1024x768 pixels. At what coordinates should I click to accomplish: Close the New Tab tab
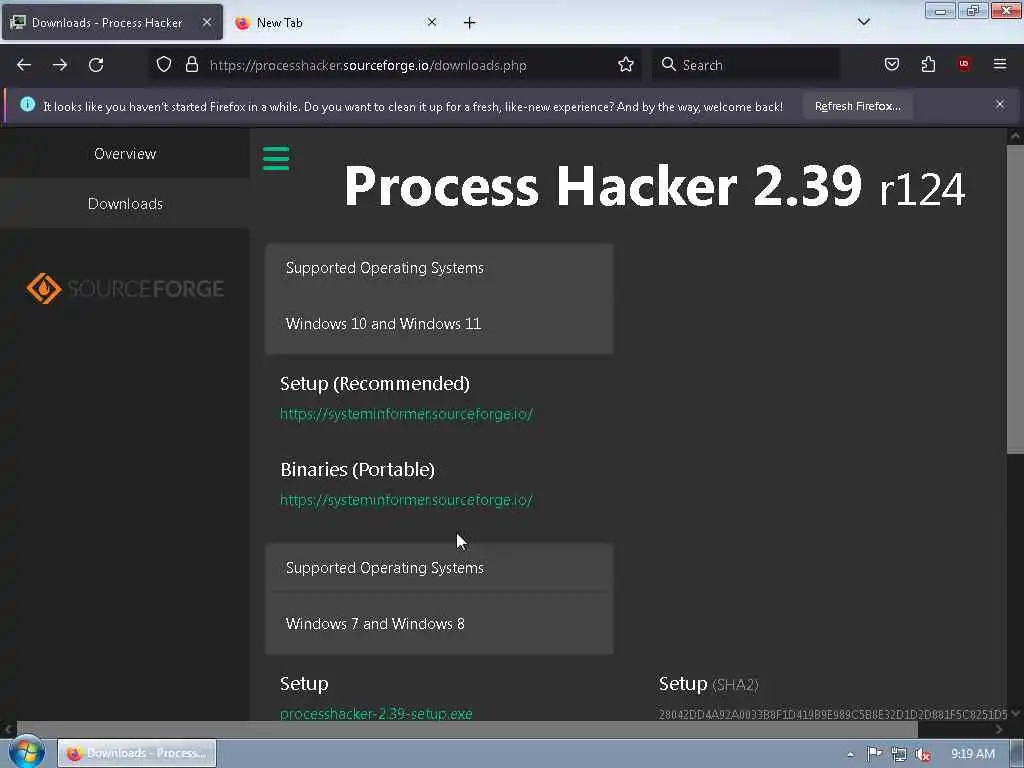pos(432,22)
